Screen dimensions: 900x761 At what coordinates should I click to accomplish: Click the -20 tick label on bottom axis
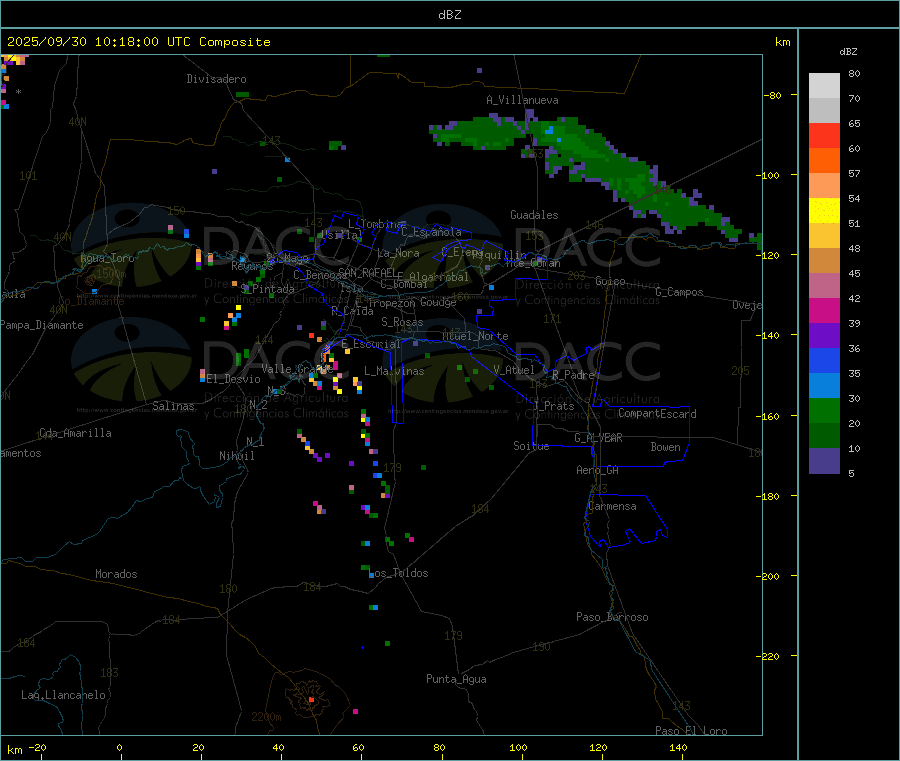click(37, 747)
